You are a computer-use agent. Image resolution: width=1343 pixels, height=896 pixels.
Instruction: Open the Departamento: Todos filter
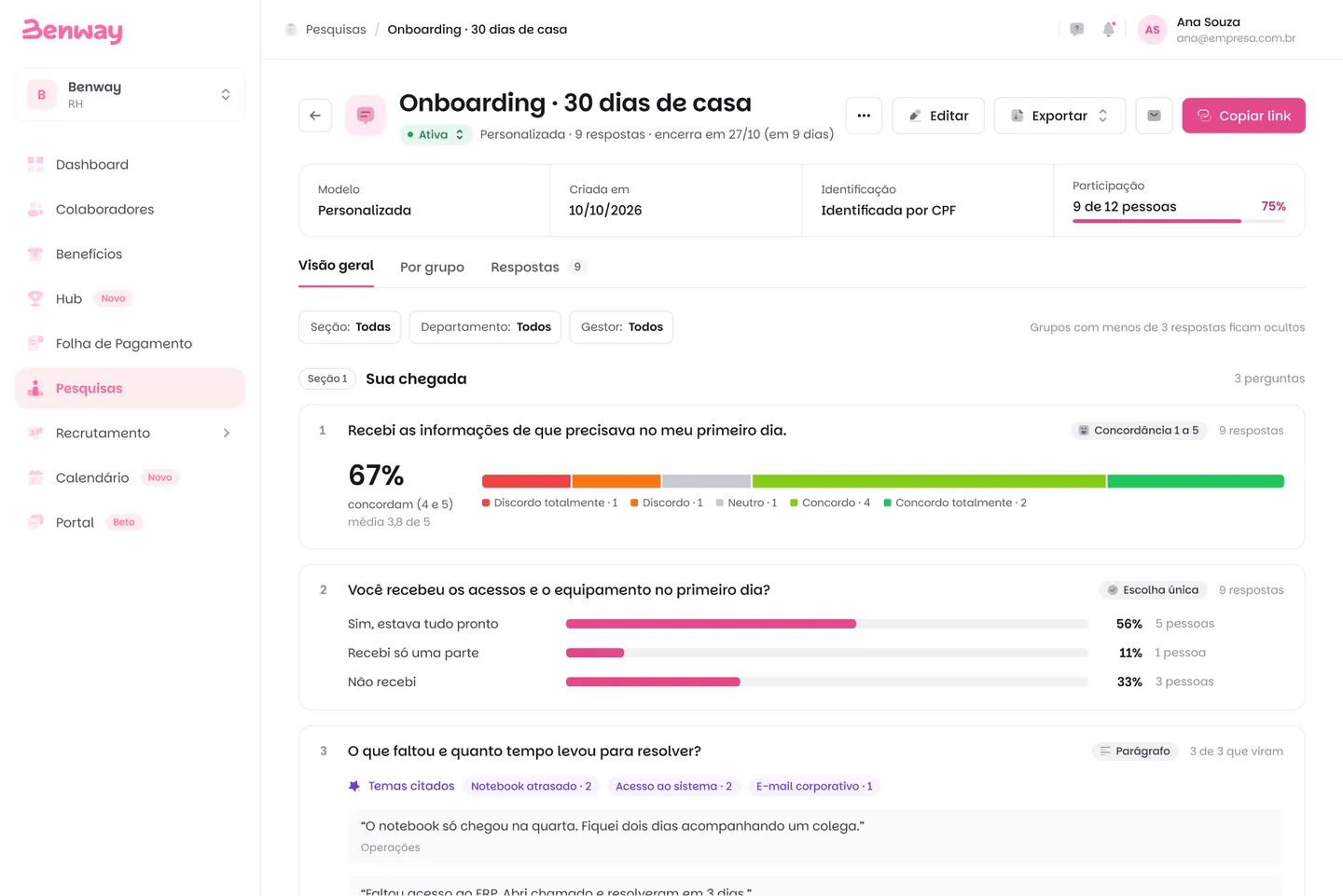click(x=485, y=327)
